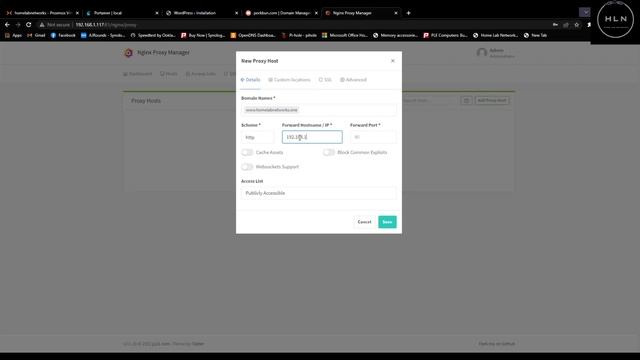
Task: Open the Home Lab Network bookmark
Action: 495,36
